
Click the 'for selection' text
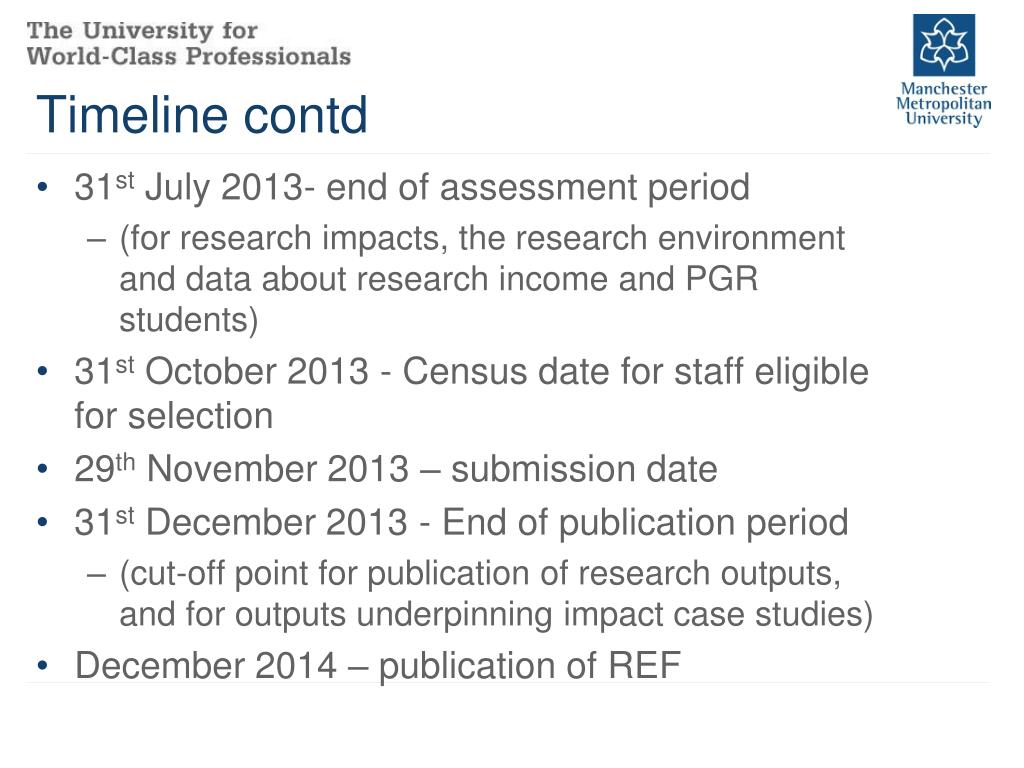(x=174, y=415)
